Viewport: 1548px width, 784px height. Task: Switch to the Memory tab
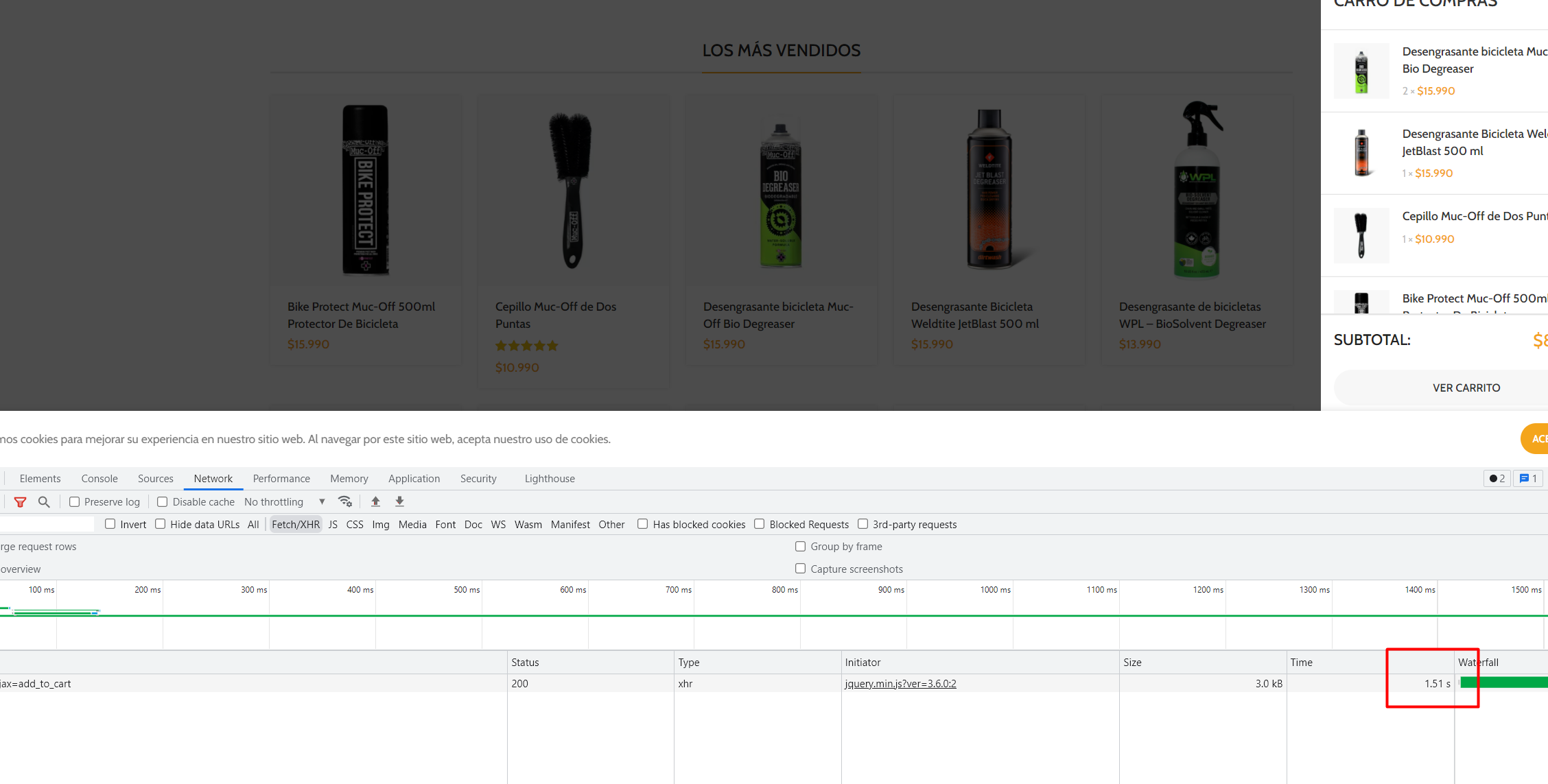click(x=349, y=479)
